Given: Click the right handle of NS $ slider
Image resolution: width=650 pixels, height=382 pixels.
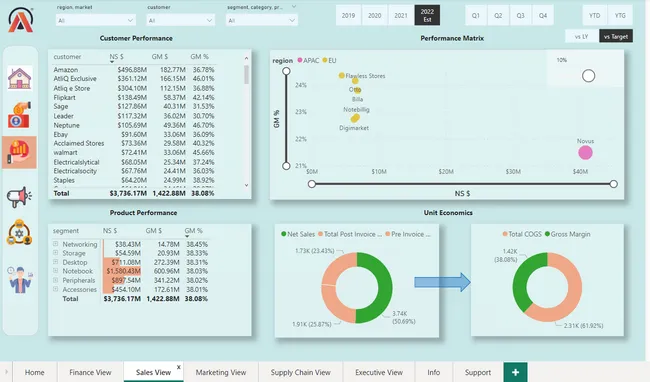Looking at the screenshot, I should point(614,184).
